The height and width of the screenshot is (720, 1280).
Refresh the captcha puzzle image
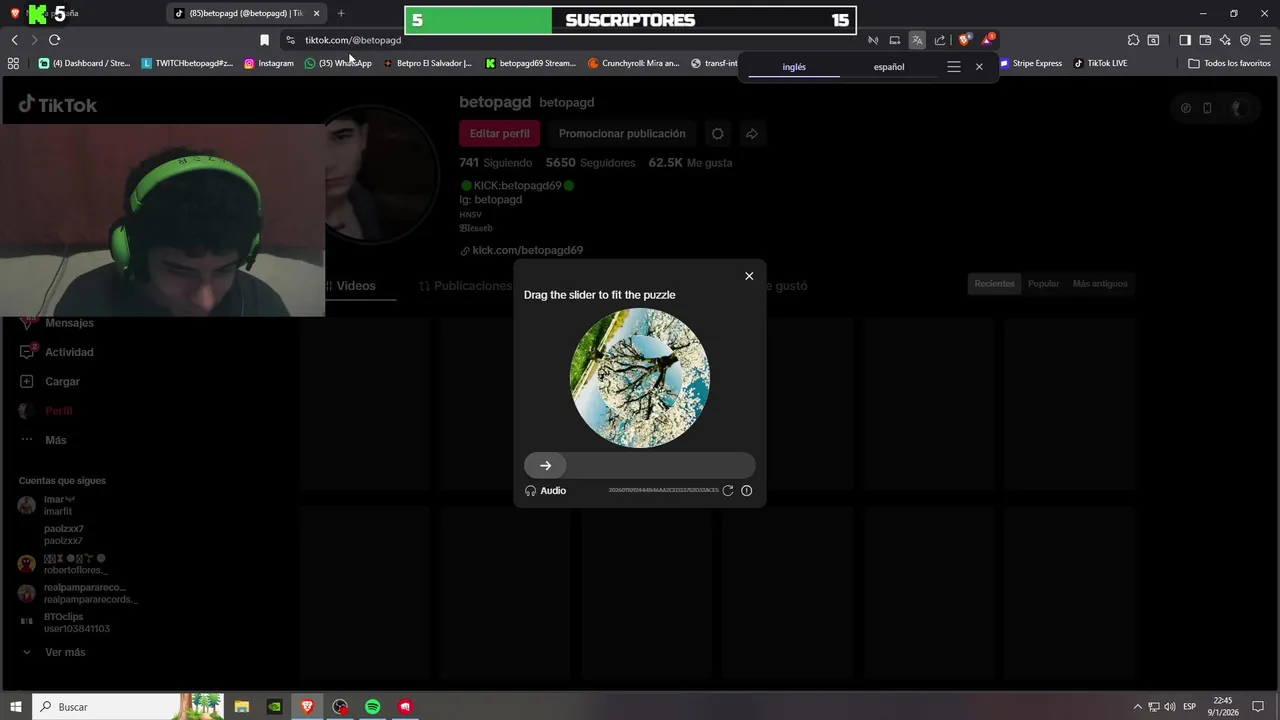[x=728, y=491]
